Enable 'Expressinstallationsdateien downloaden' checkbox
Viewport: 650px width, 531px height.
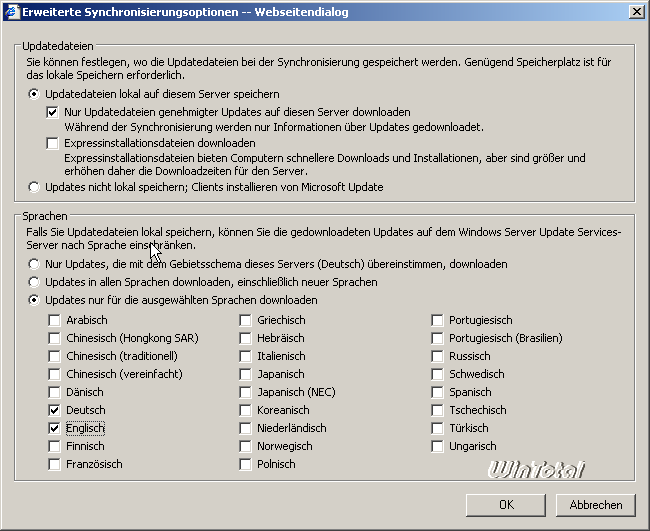pyautogui.click(x=52, y=143)
